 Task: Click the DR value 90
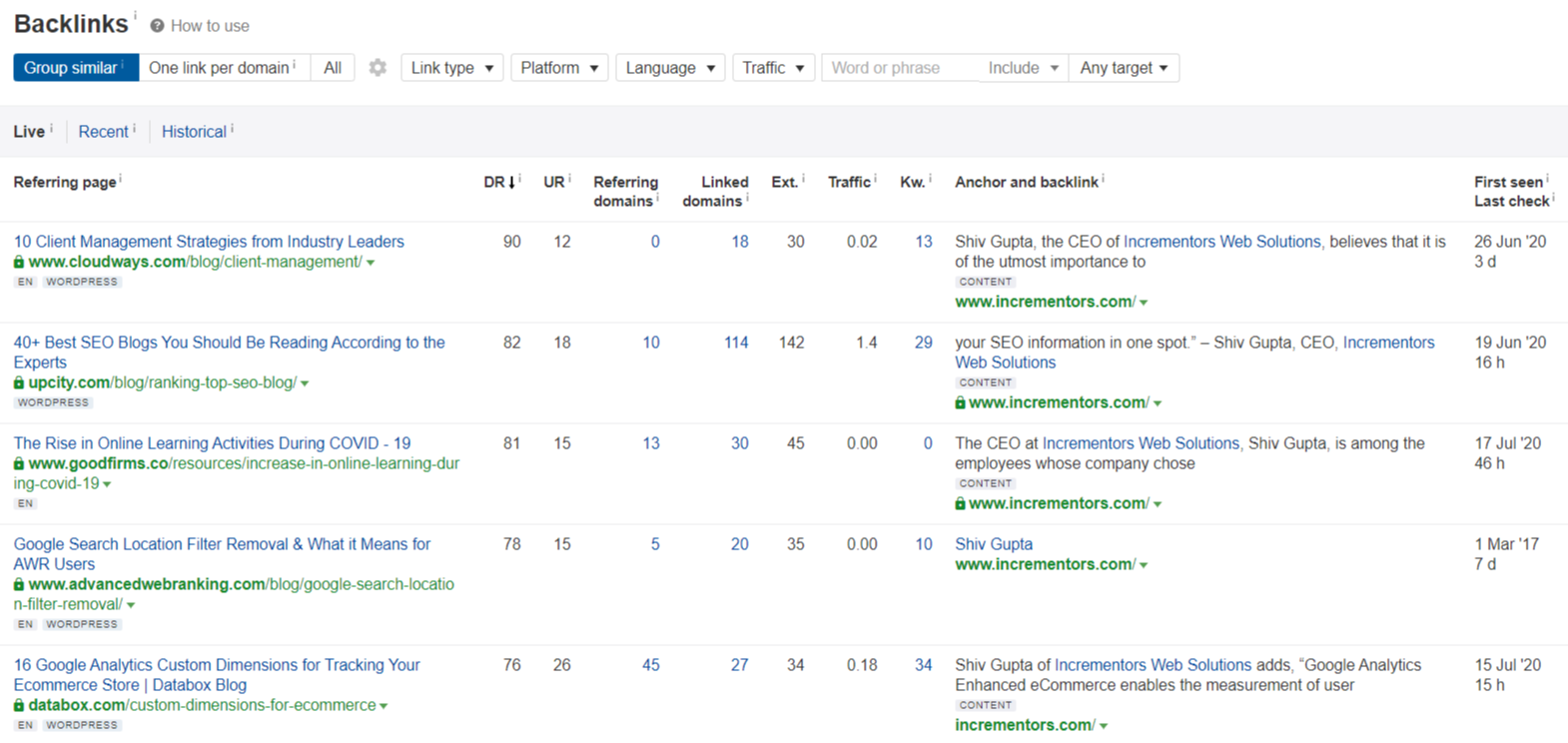[x=512, y=242]
